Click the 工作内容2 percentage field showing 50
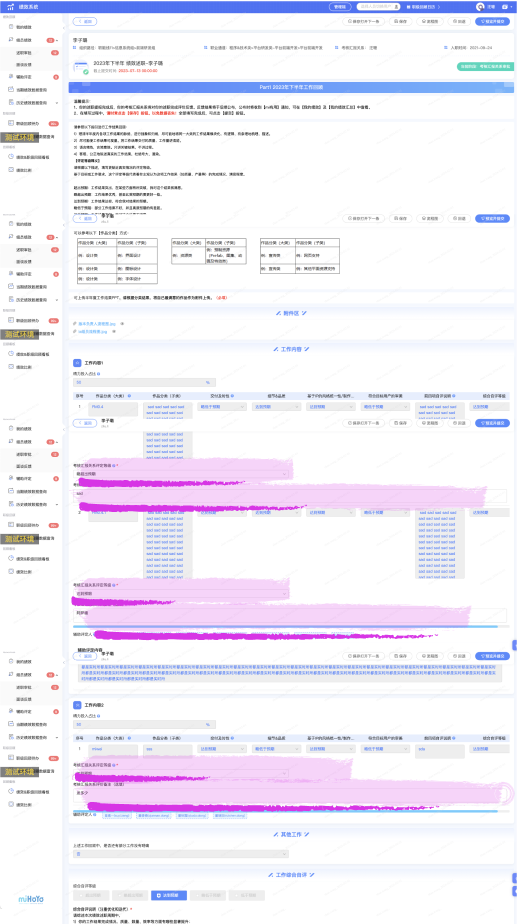The width and height of the screenshot is (518, 924). pyautogui.click(x=144, y=724)
